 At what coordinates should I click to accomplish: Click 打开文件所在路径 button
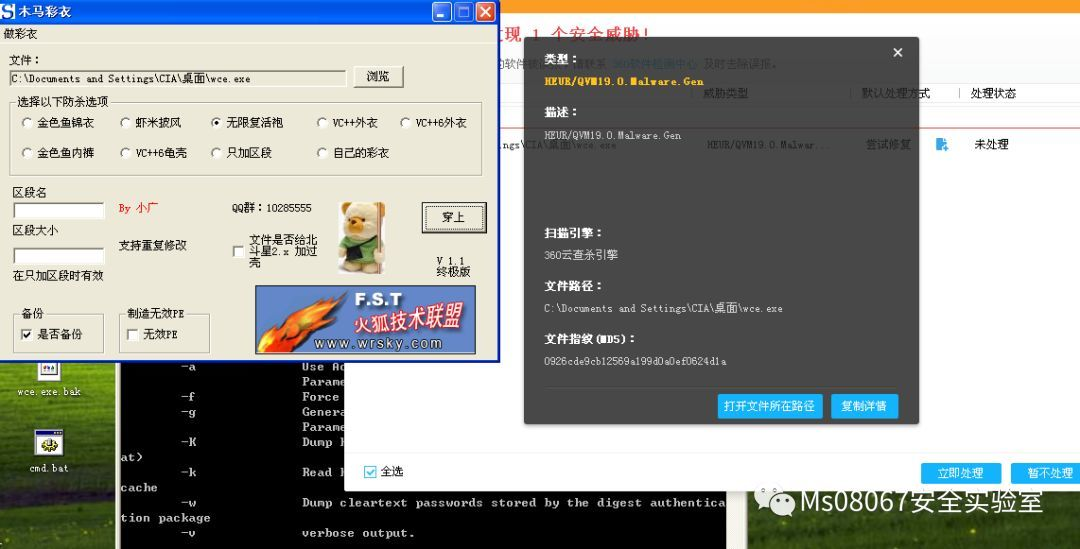pos(769,406)
